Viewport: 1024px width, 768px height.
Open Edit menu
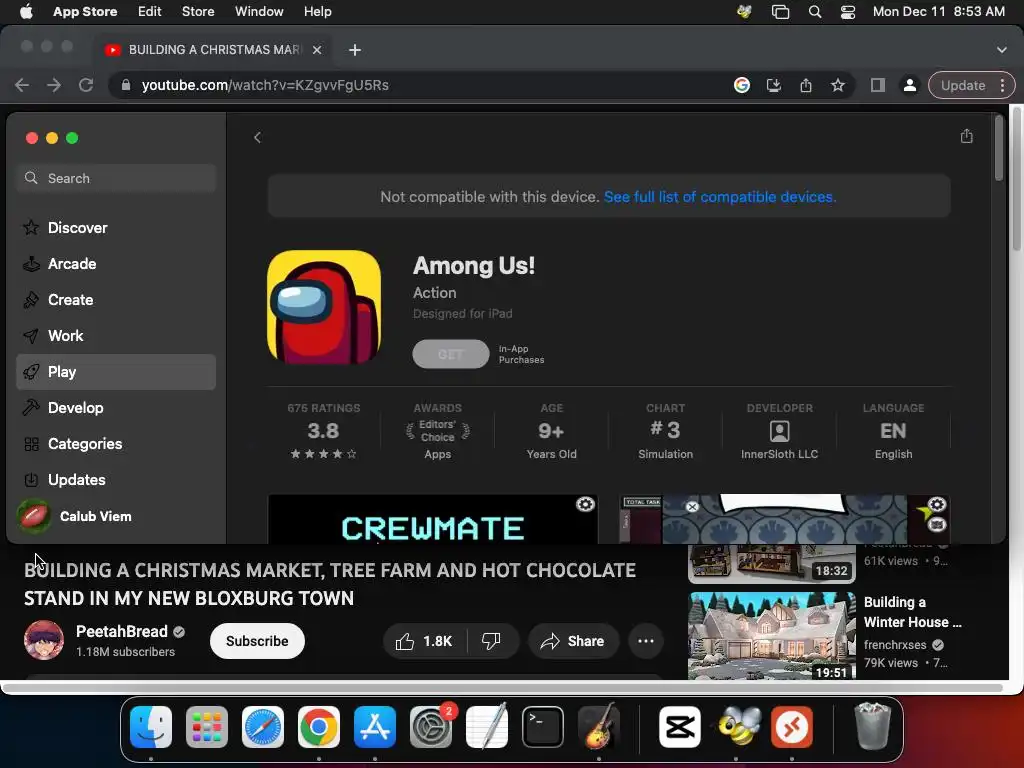click(x=150, y=12)
